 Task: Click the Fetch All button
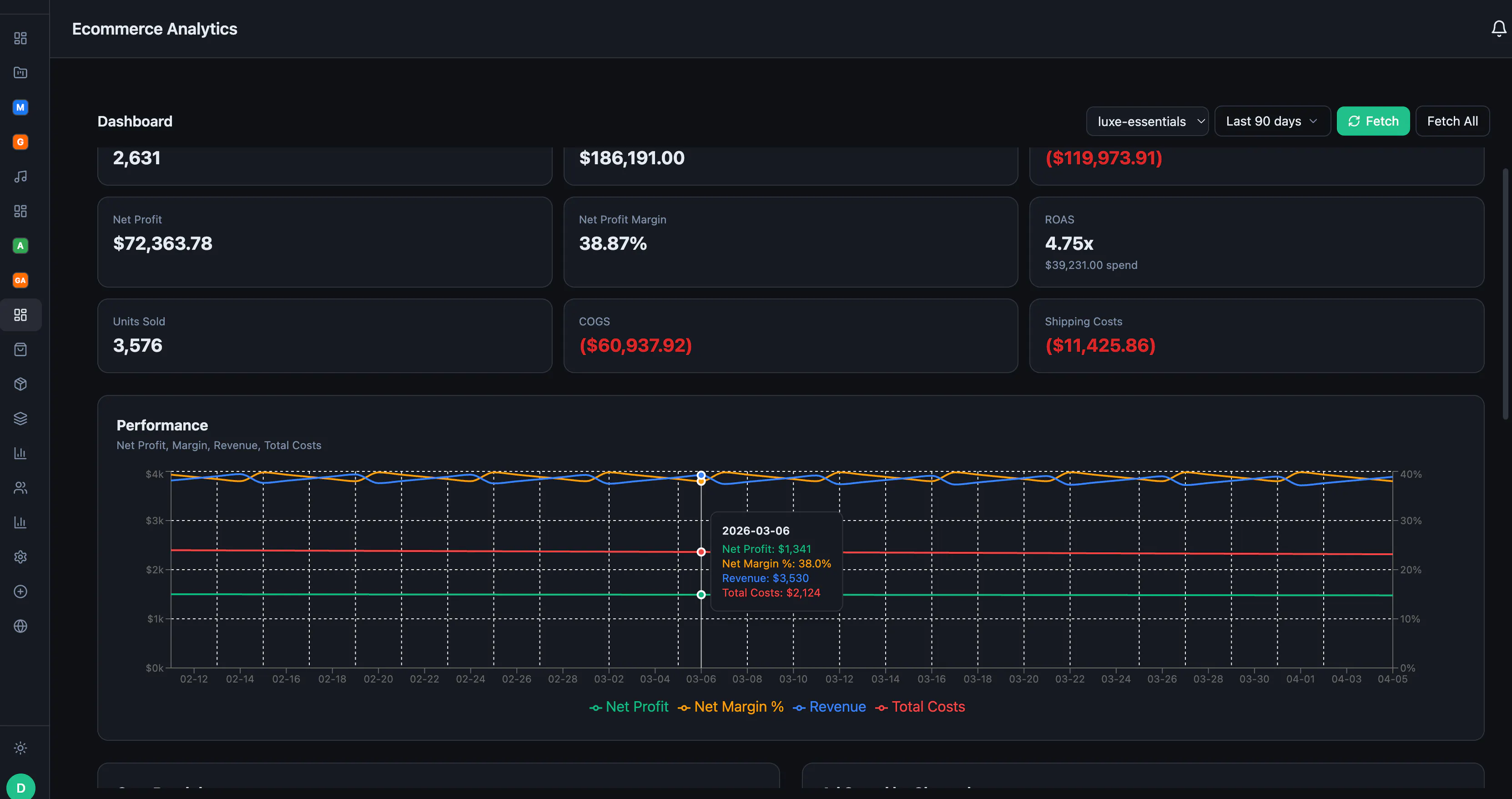click(x=1452, y=121)
